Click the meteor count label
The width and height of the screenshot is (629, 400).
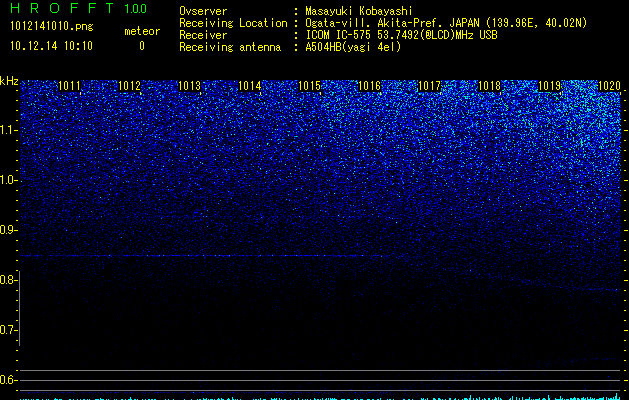[x=142, y=31]
